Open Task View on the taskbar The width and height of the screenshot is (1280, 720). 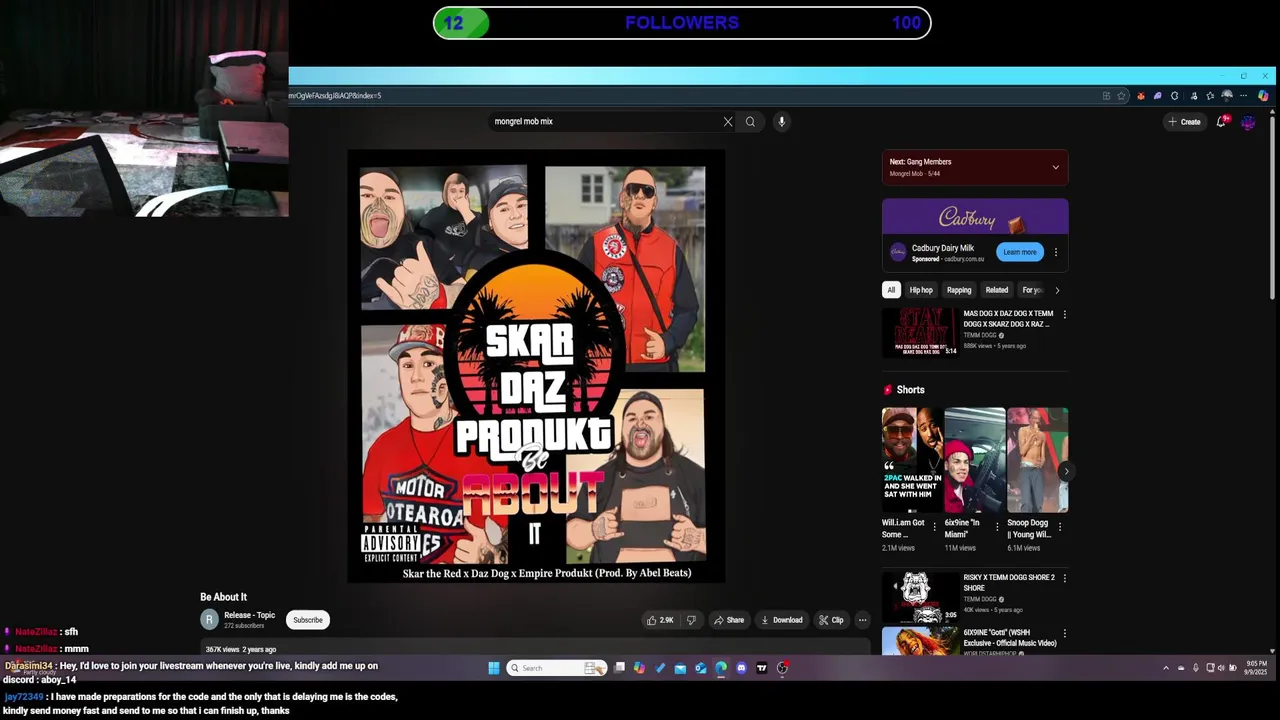click(619, 668)
